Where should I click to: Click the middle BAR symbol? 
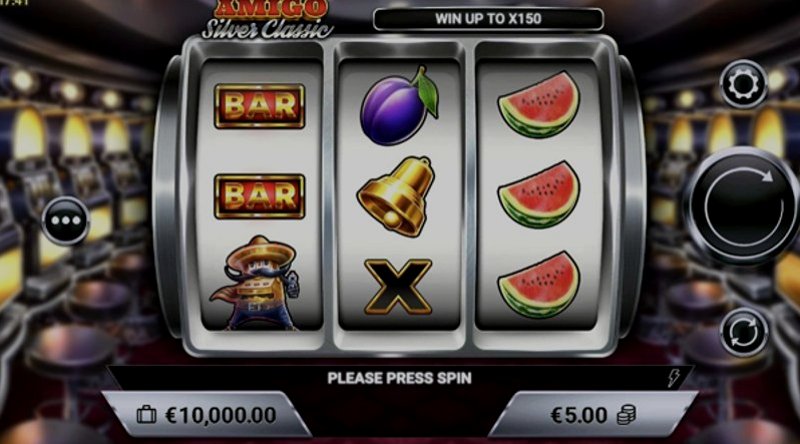(x=260, y=196)
